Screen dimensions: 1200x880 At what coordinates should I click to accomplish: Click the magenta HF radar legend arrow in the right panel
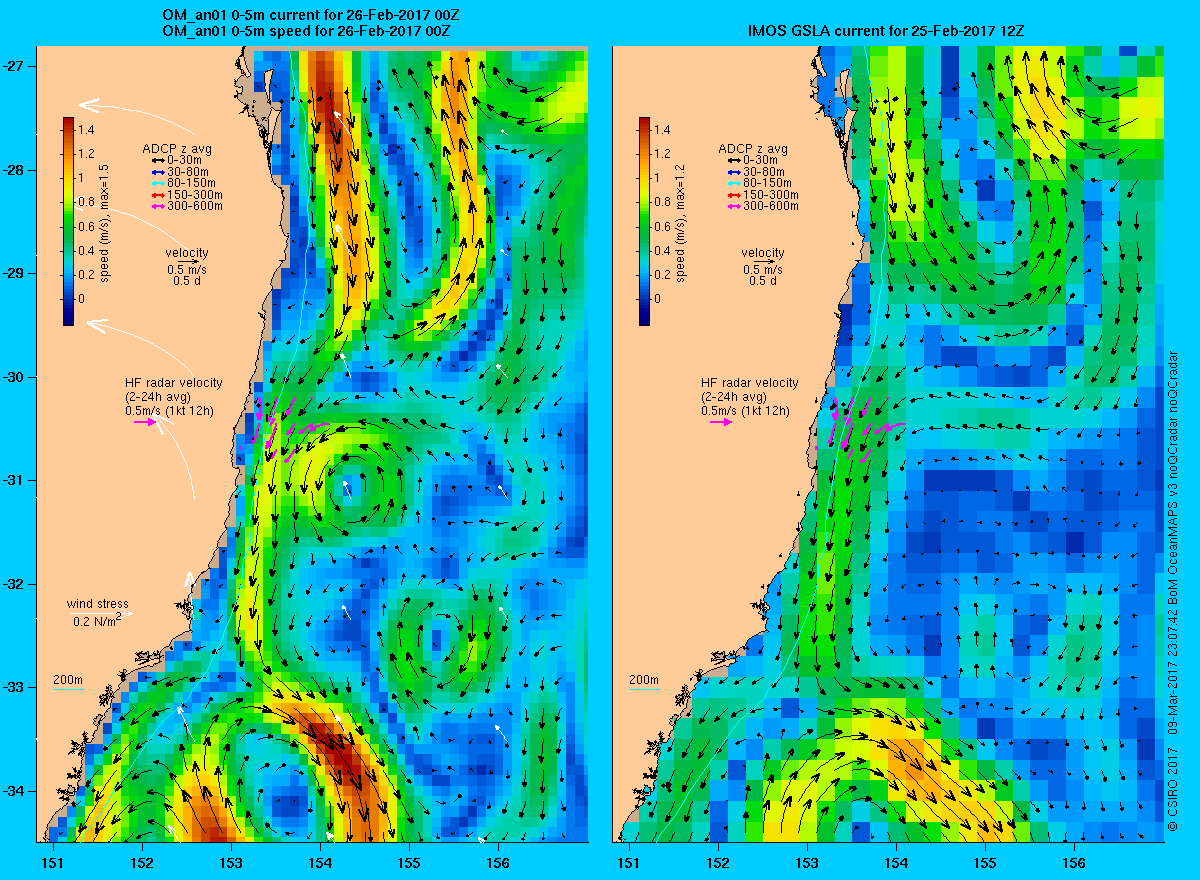[721, 422]
